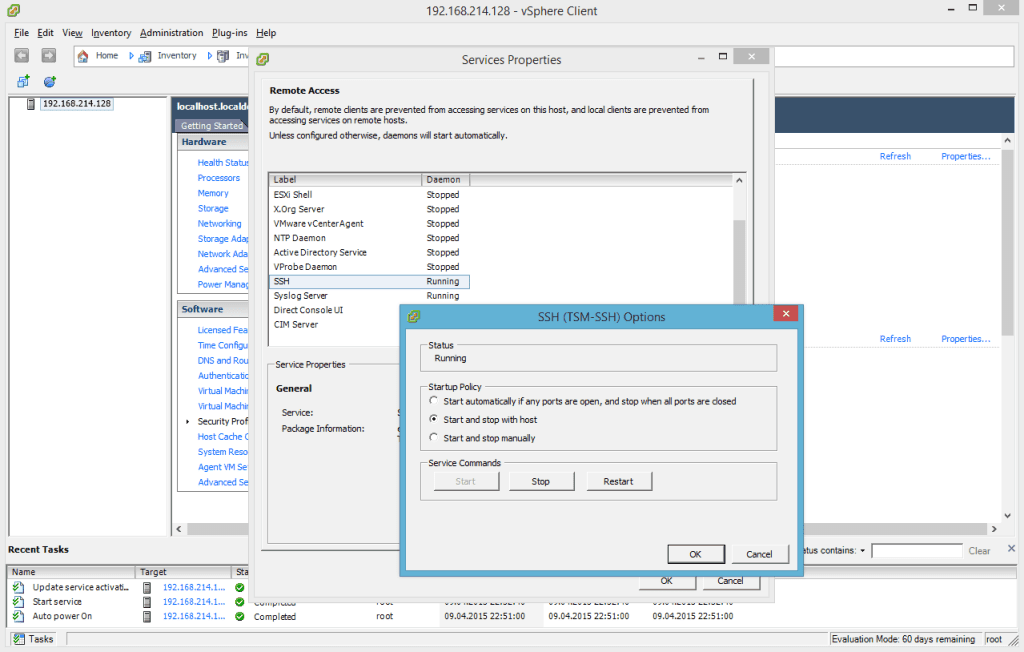Click Name column header in Recent Tasks

tap(71, 572)
